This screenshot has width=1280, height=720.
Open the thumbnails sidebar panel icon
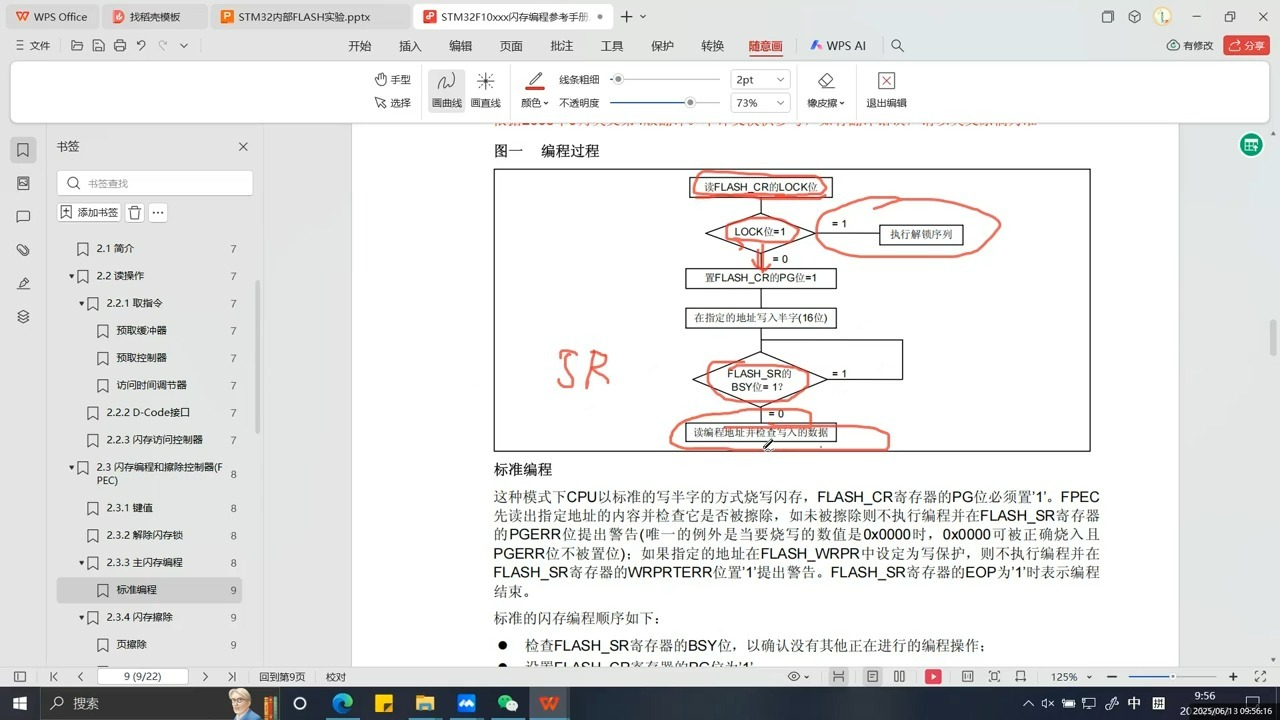click(x=24, y=183)
